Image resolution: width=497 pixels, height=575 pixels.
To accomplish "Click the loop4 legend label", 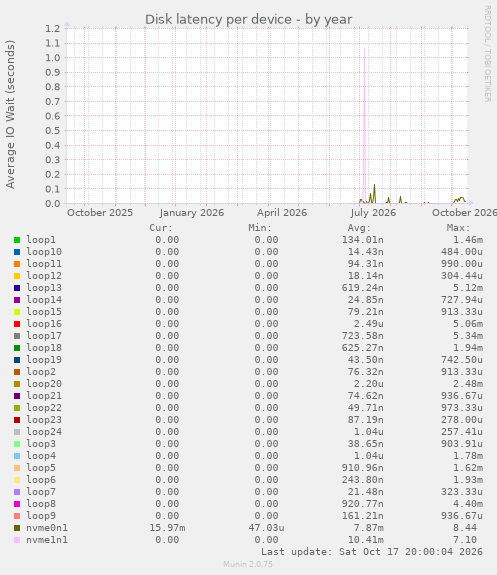I will click(41, 456).
